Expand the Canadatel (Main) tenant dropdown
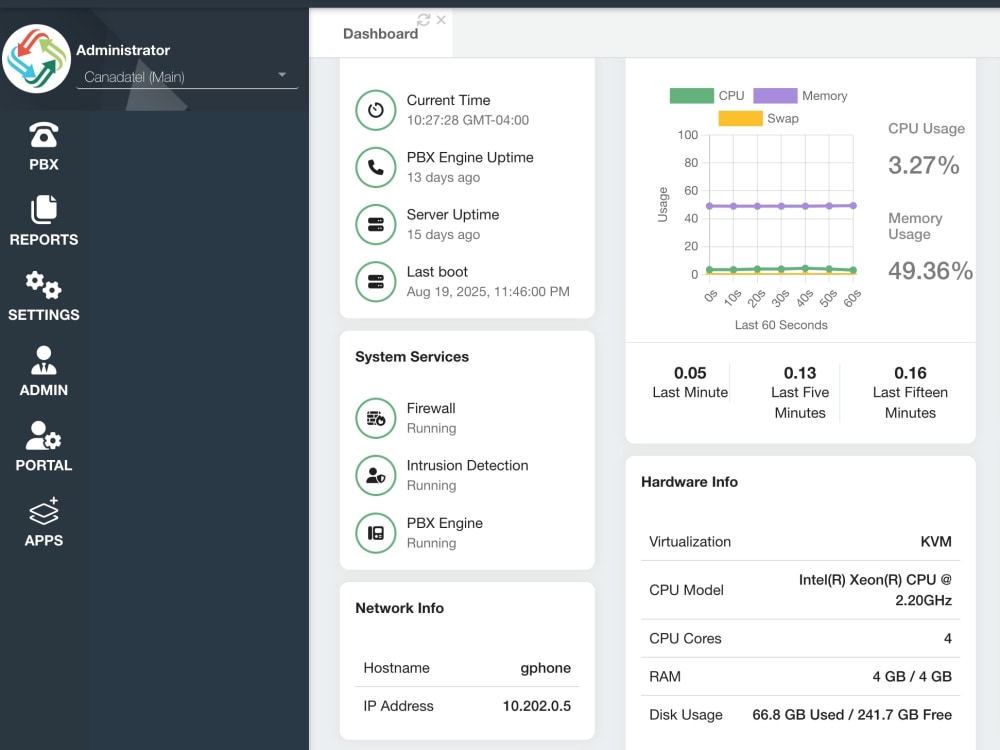This screenshot has width=1000, height=750. [187, 77]
